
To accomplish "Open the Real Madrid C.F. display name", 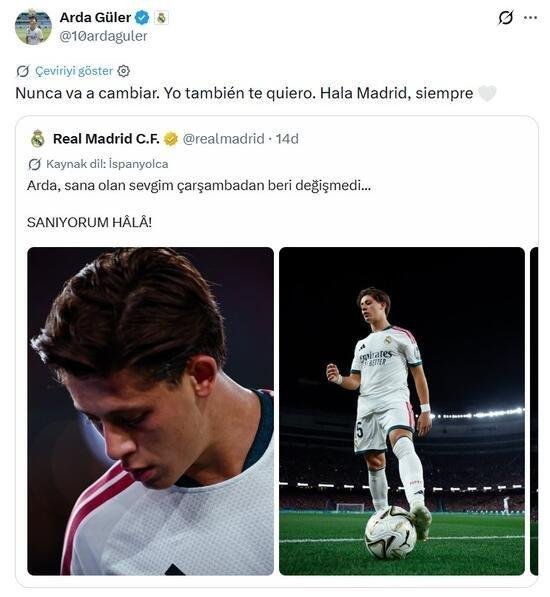I will point(106,139).
